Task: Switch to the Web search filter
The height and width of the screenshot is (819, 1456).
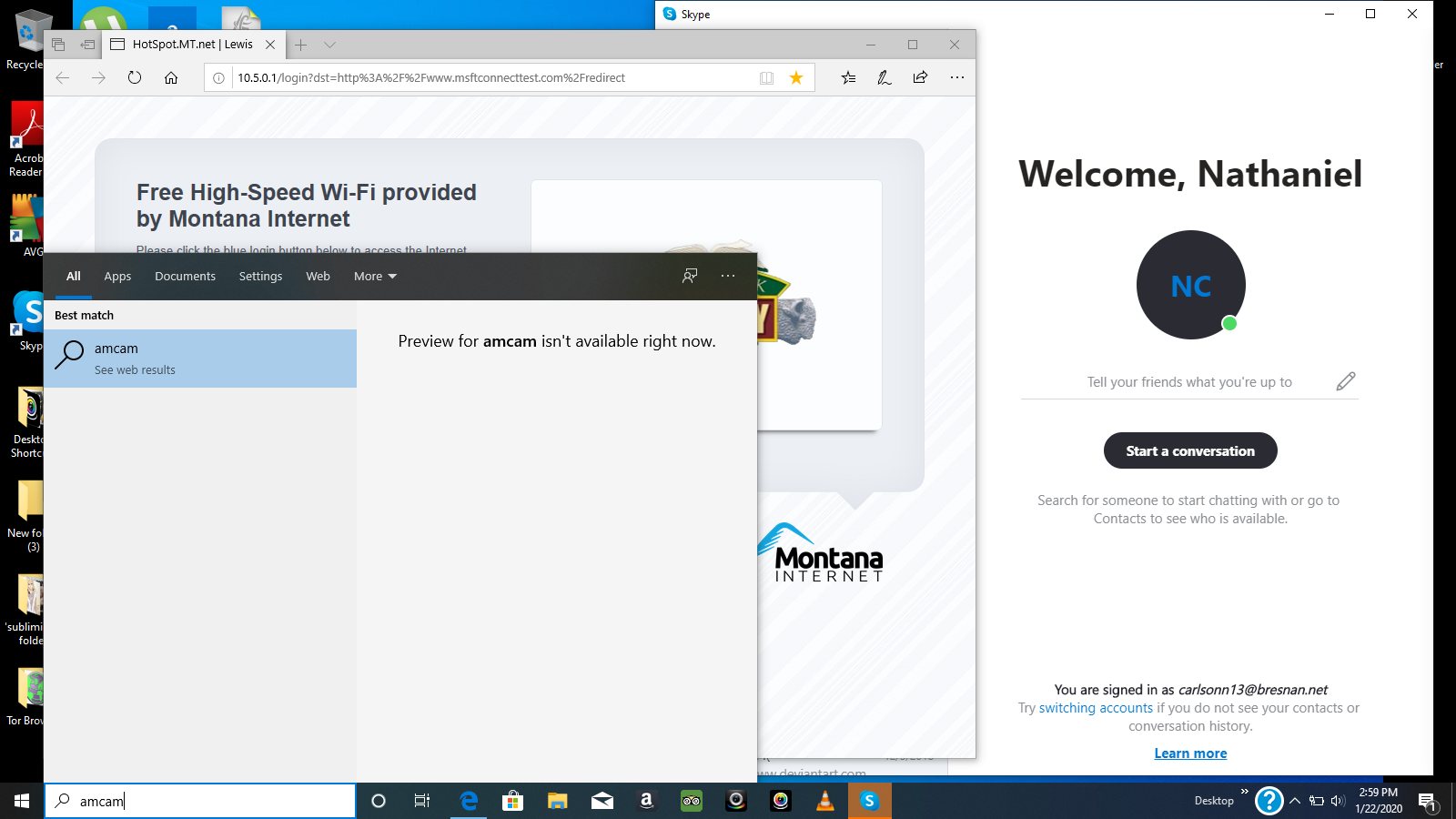Action: [x=318, y=276]
